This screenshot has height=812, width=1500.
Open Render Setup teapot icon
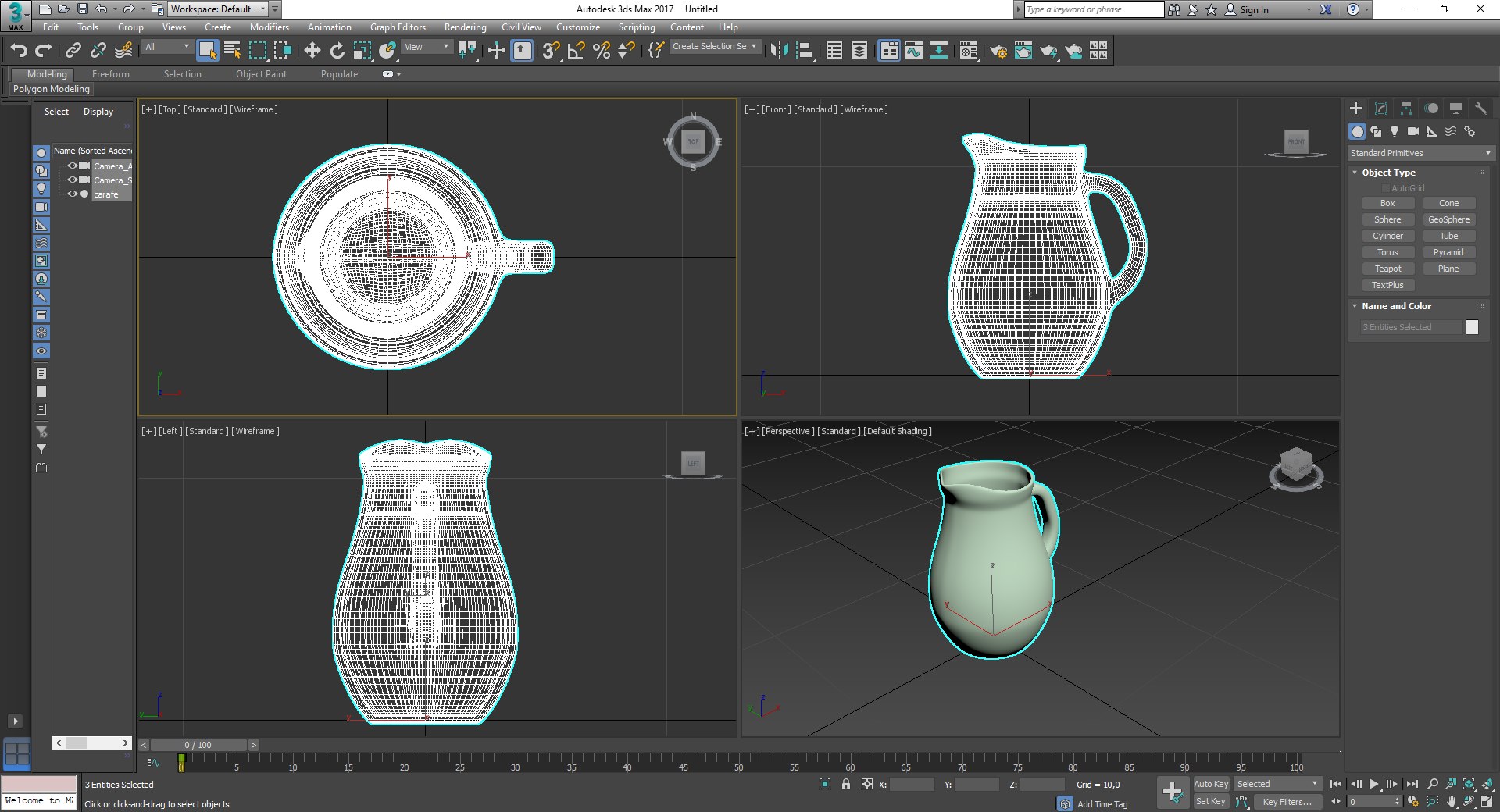(998, 51)
